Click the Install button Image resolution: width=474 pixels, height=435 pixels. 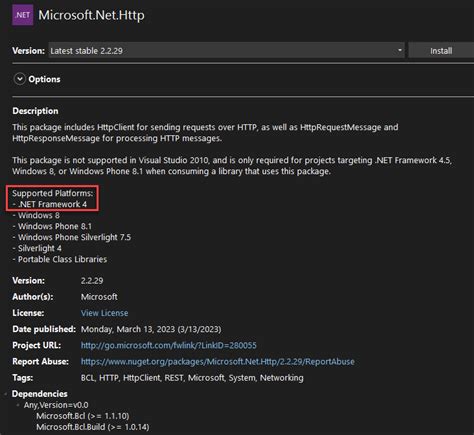click(x=441, y=51)
